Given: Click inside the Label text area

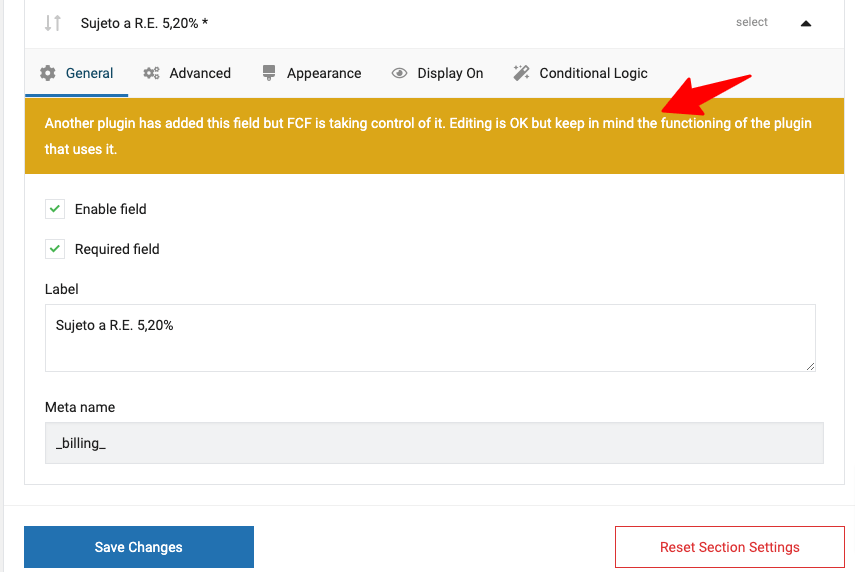Looking at the screenshot, I should [430, 338].
